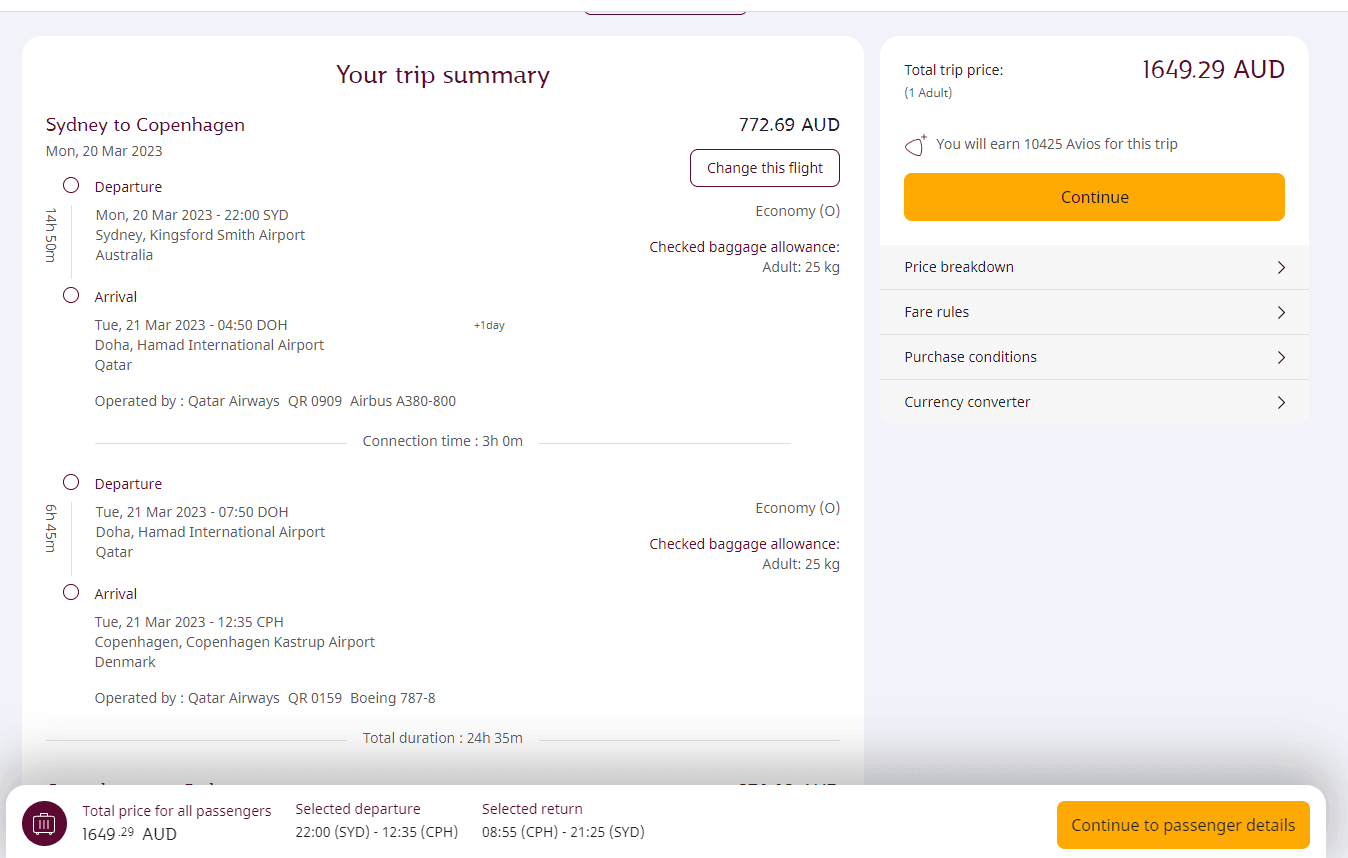Open the Currency converter panel
Image resolution: width=1348 pixels, height=858 pixels.
1094,402
